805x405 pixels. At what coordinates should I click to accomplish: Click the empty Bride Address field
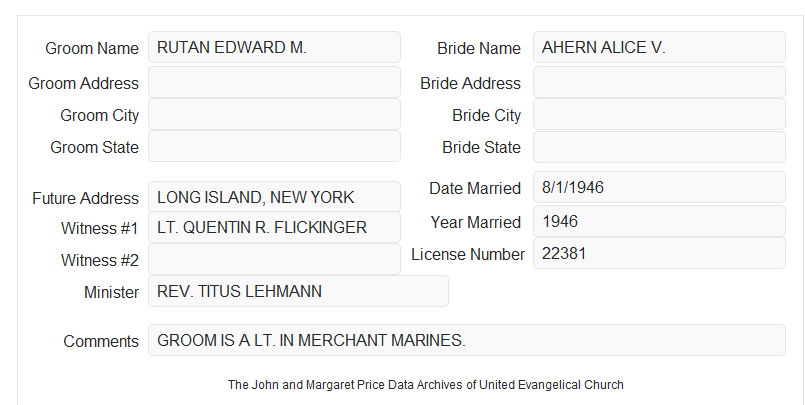point(659,82)
